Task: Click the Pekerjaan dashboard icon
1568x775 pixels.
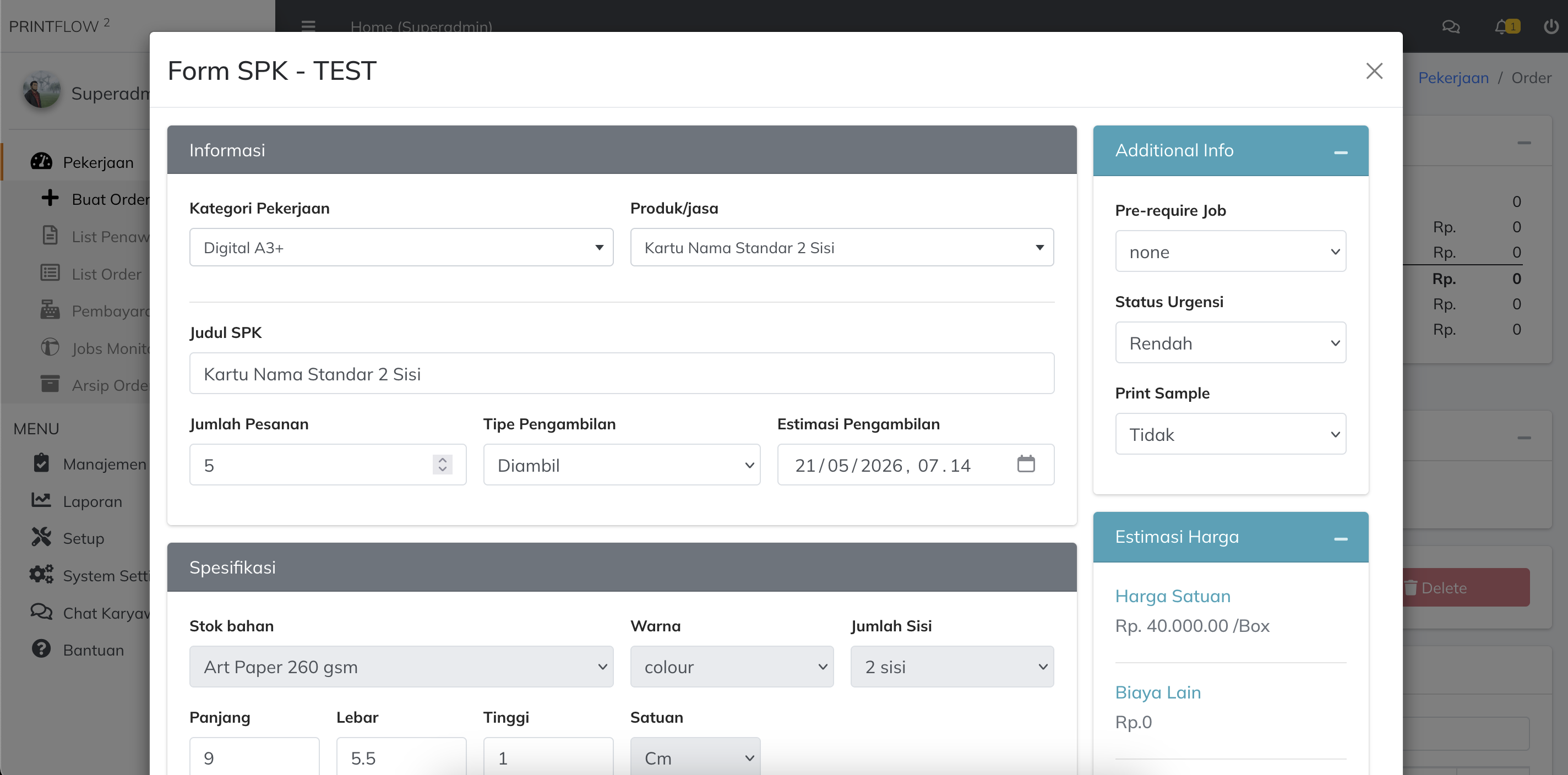Action: [x=41, y=161]
